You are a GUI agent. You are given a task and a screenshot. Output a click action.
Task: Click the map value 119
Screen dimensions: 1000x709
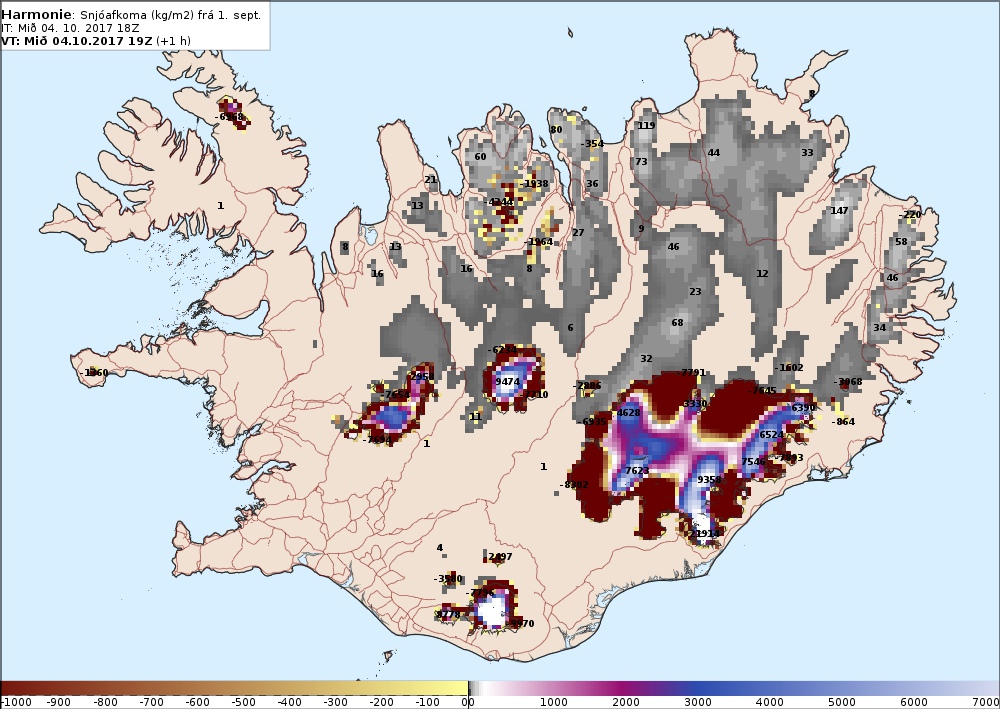click(647, 126)
